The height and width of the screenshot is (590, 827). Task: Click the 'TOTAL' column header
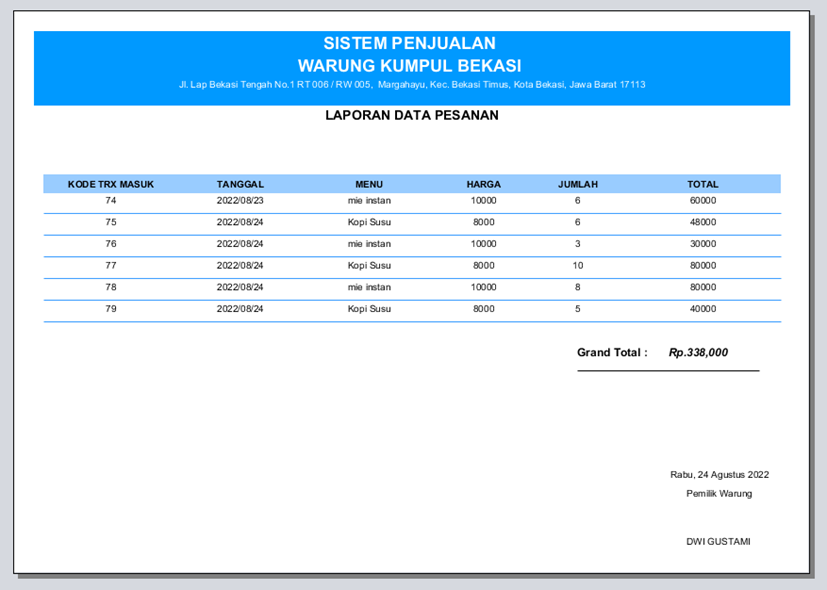coord(703,184)
